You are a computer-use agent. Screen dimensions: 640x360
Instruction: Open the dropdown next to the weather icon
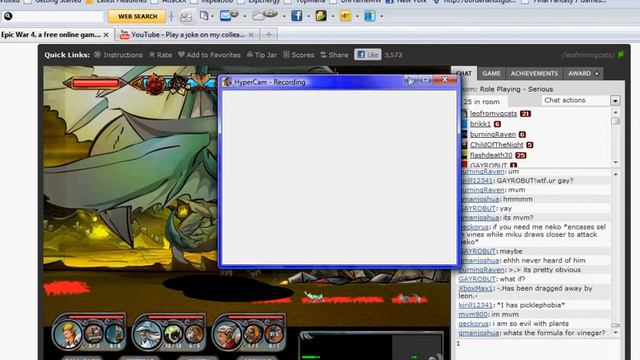click(284, 16)
